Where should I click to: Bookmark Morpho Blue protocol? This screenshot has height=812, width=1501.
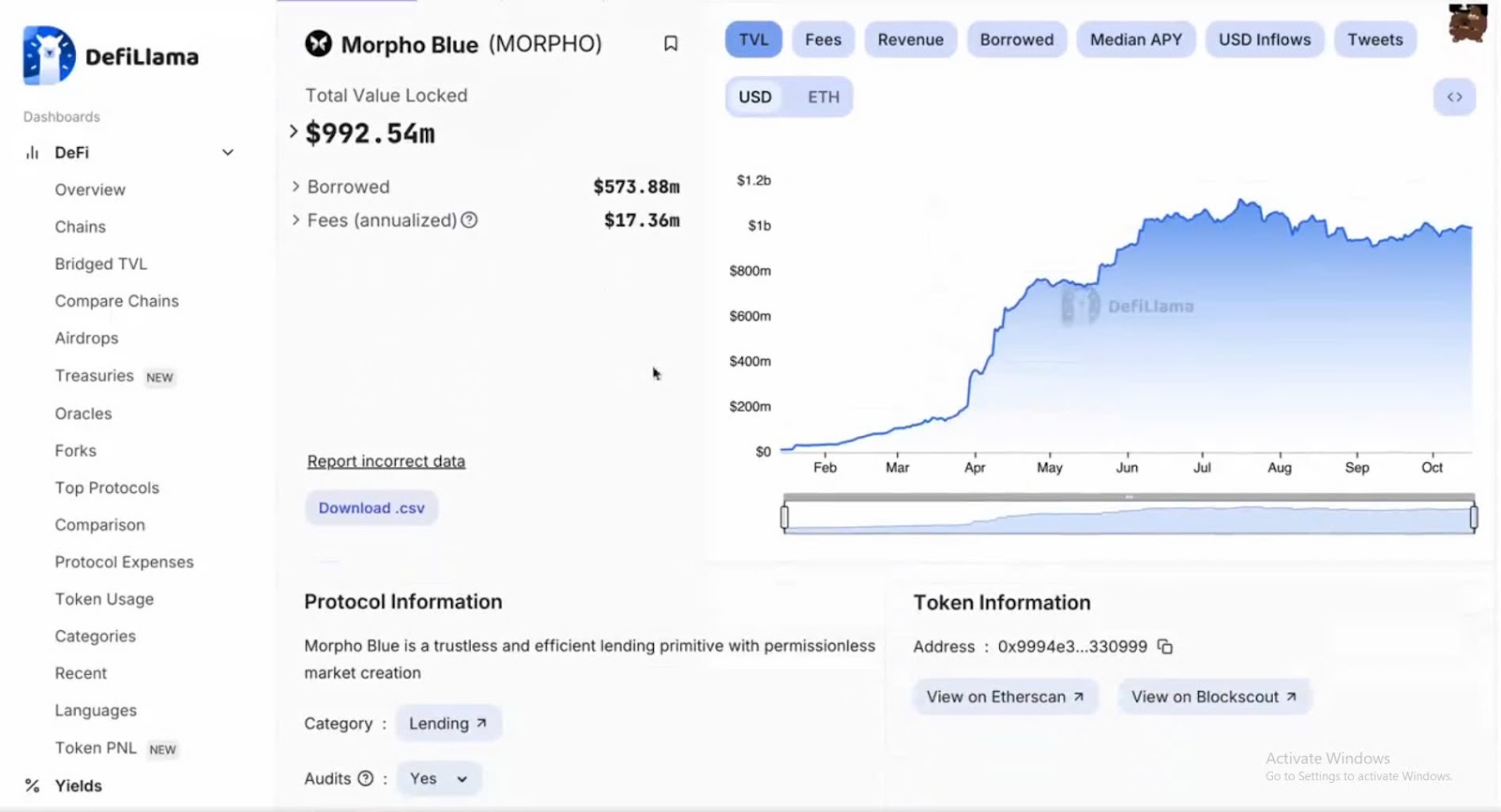tap(671, 43)
